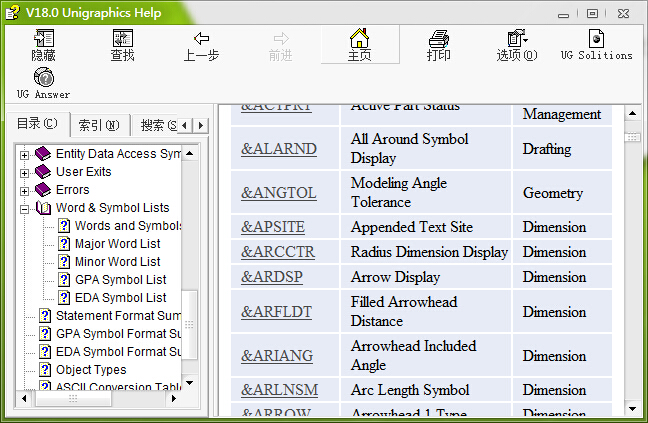Open the Options (选项) toolbar icon
The image size is (648, 423).
pyautogui.click(x=517, y=38)
